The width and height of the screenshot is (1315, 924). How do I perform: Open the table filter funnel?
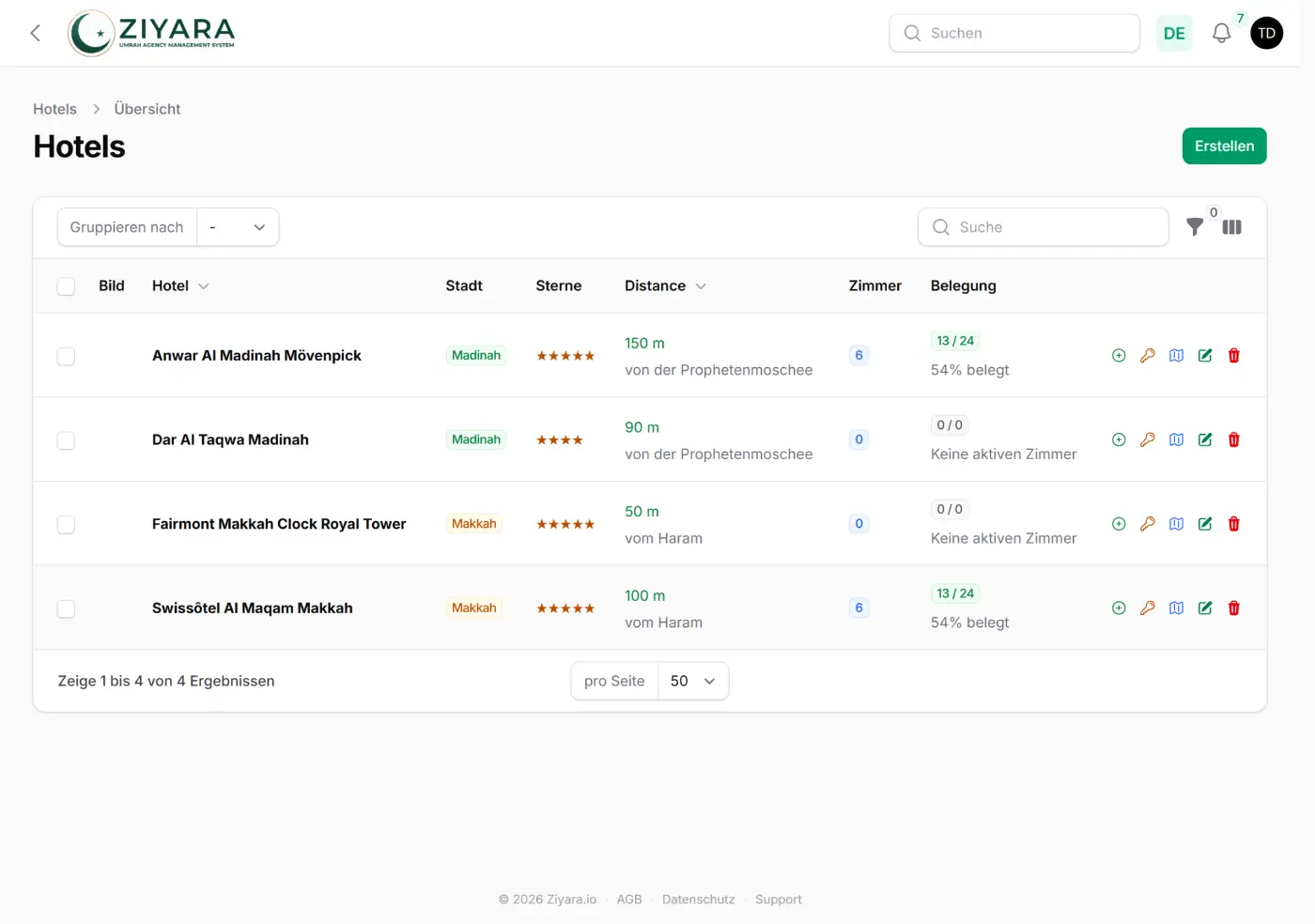pos(1195,227)
